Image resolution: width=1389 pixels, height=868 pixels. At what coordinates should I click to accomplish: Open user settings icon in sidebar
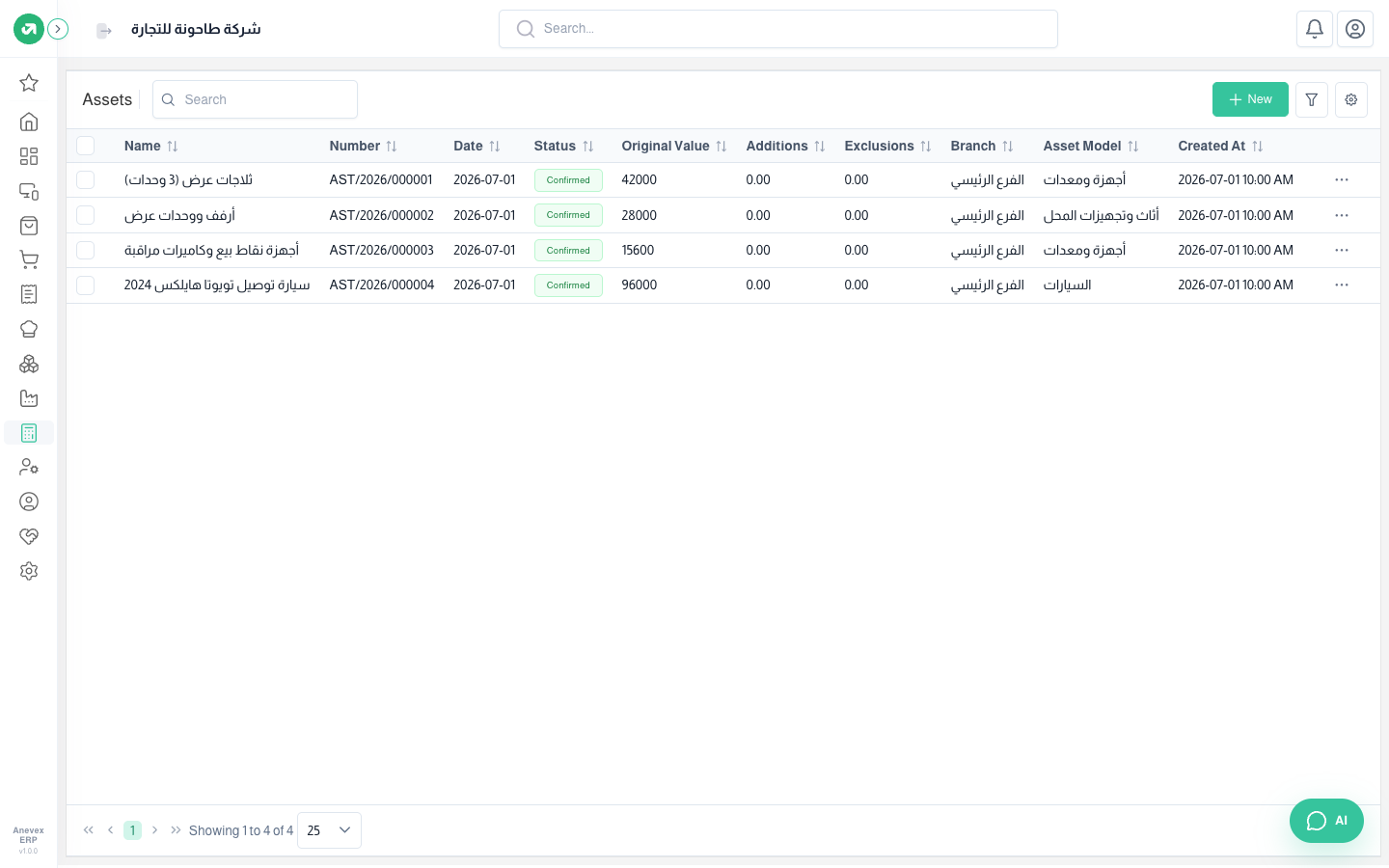pyautogui.click(x=29, y=467)
